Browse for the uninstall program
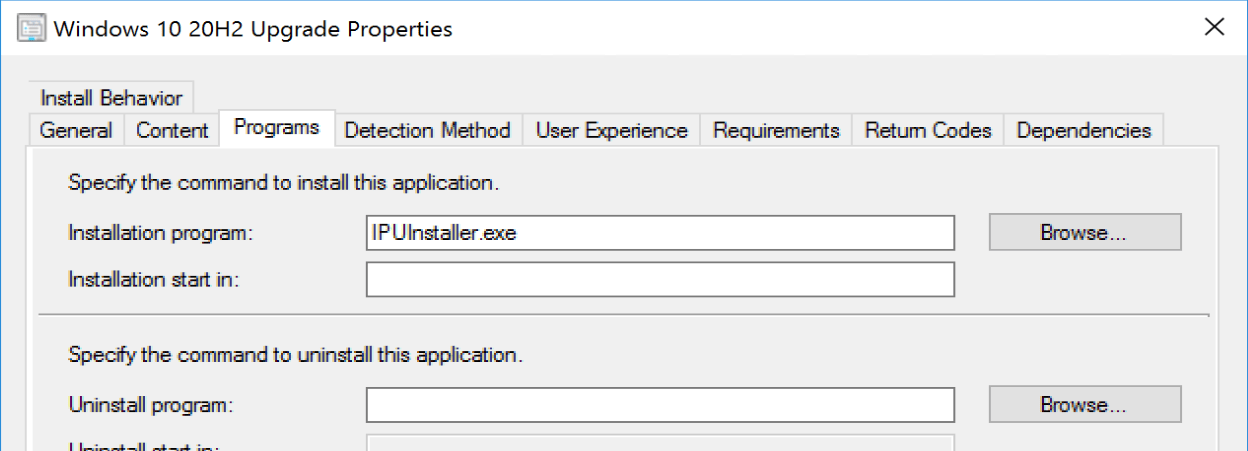Viewport: 1248px width, 451px height. tap(1084, 405)
